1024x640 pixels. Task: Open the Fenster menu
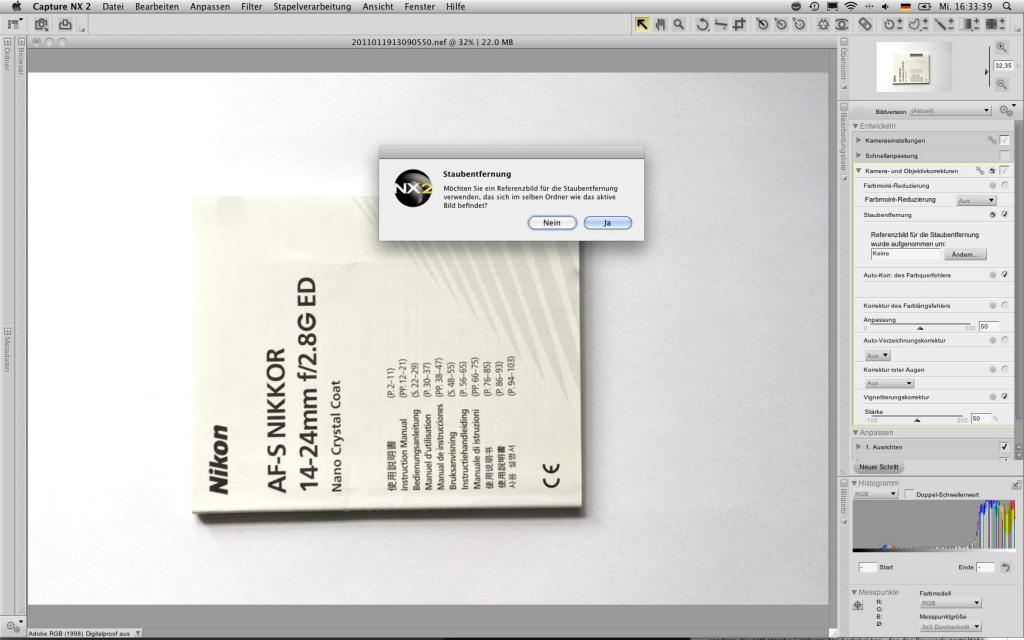tap(419, 7)
